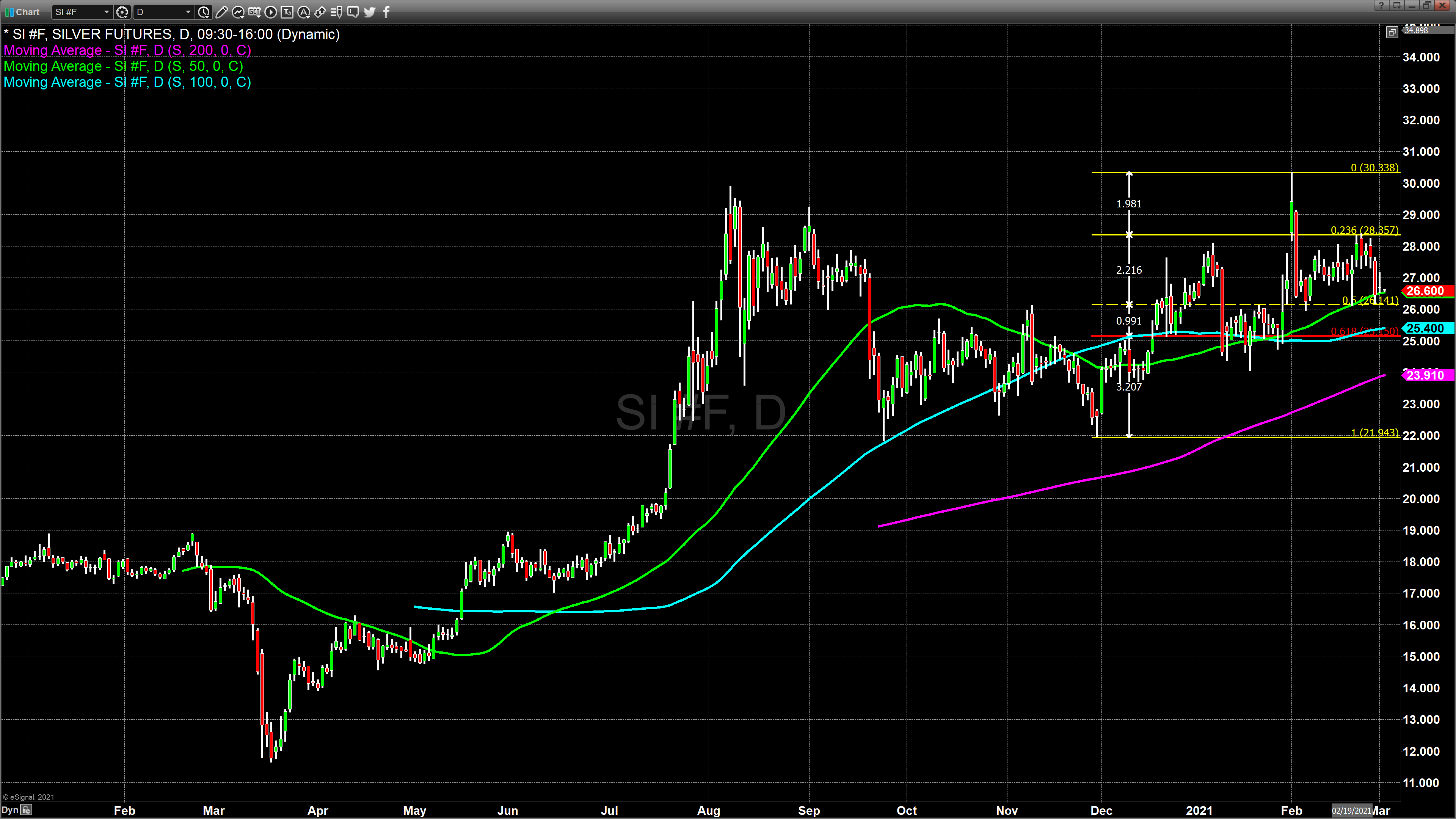Click the Aug label on time axis
The image size is (1456, 819).
(x=709, y=811)
